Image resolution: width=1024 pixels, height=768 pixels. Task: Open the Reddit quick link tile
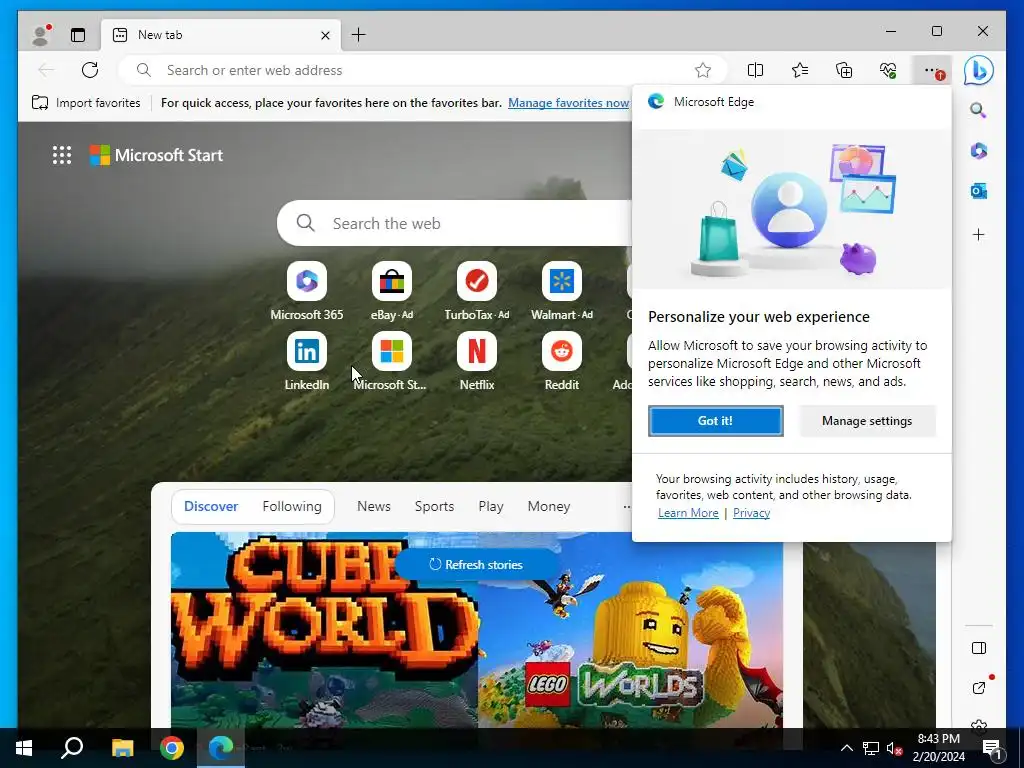point(562,361)
